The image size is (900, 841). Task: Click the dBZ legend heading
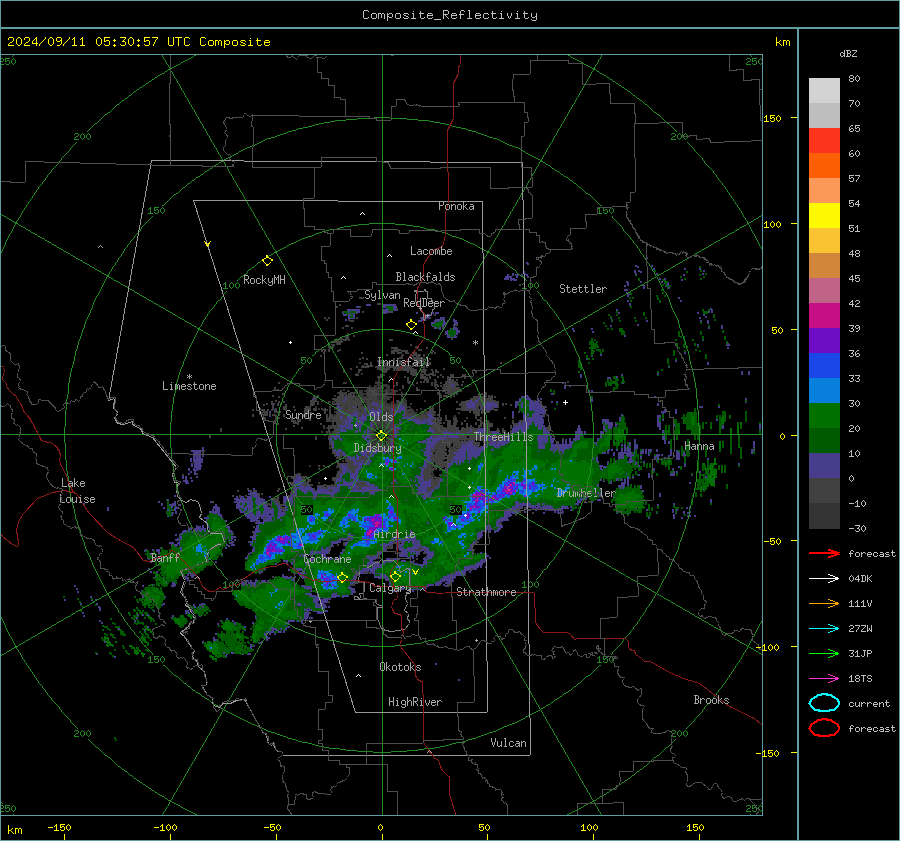pos(848,54)
